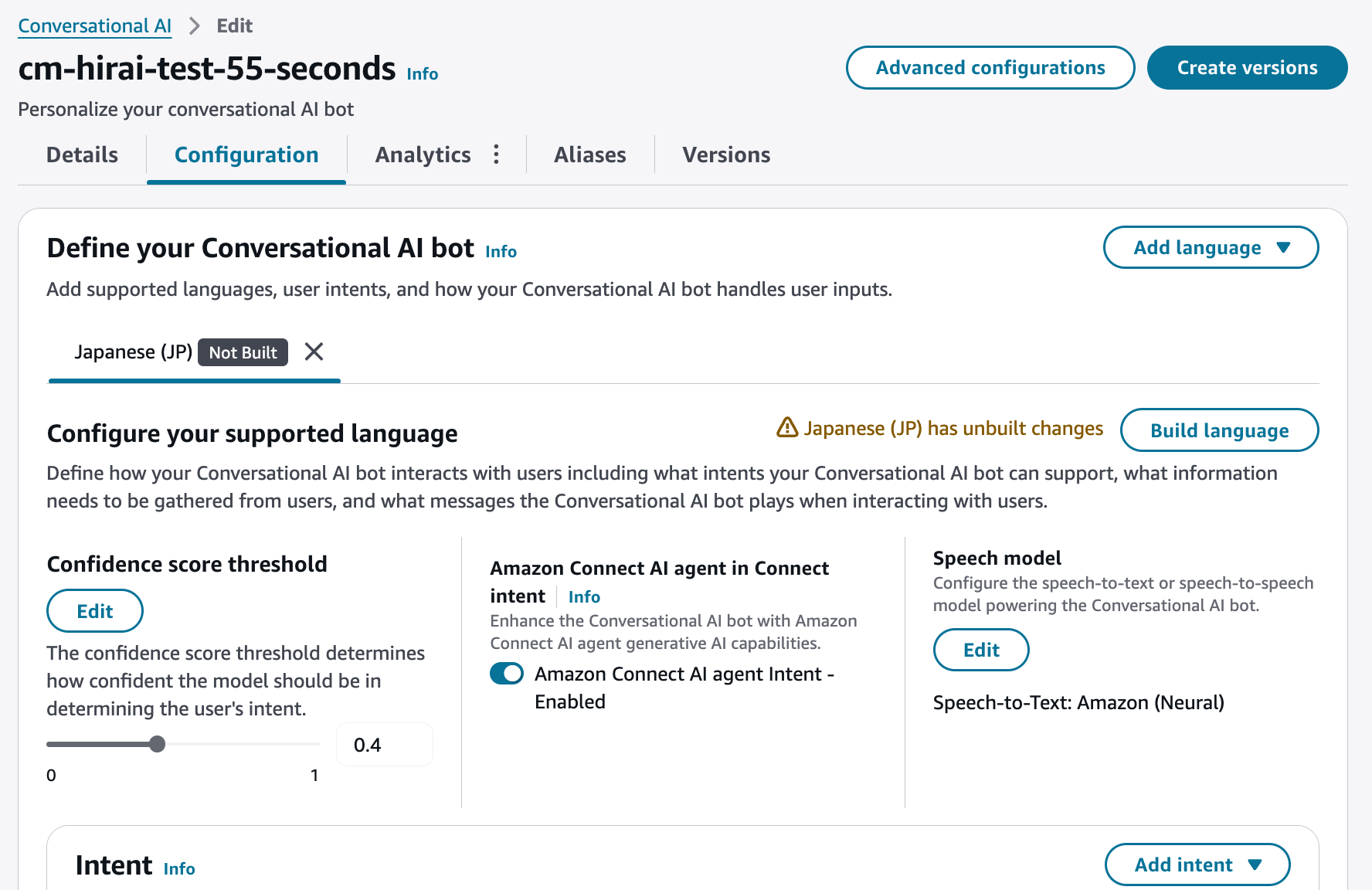
Task: Click the Not Built status badge
Action: point(243,352)
